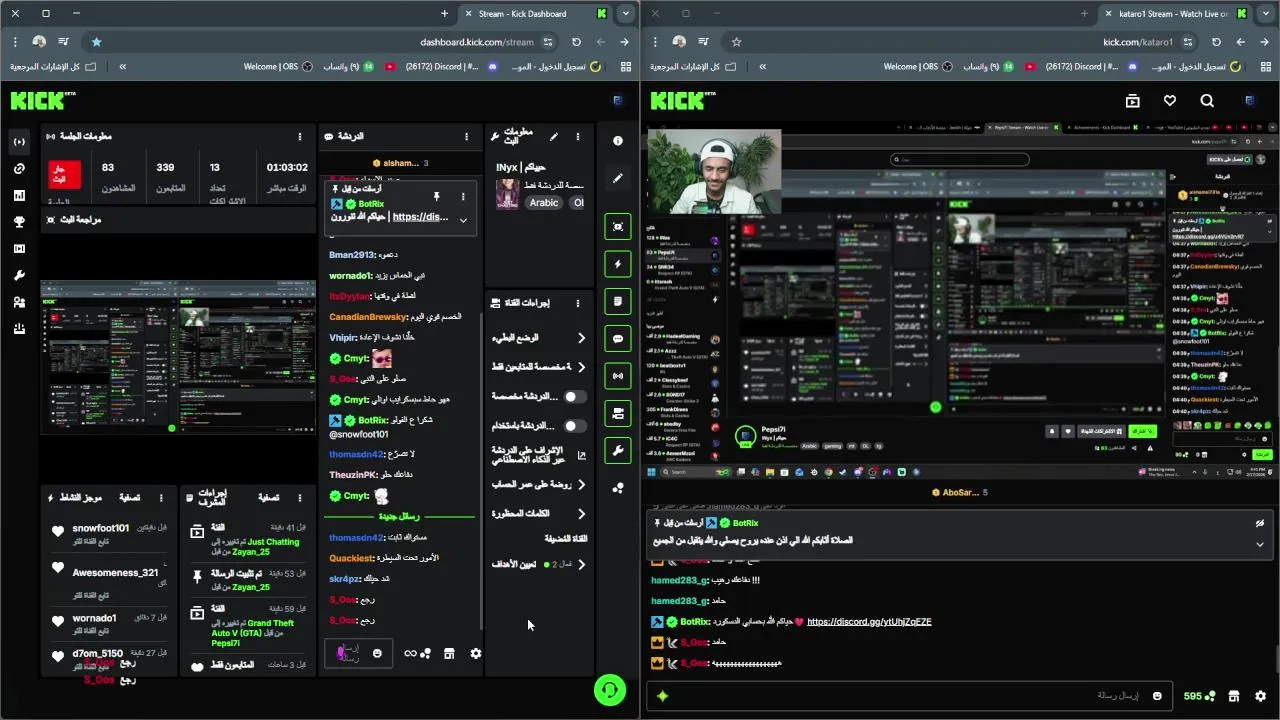Open the tab search dropdown in the right browser
This screenshot has height=720, width=1280.
[1265, 14]
